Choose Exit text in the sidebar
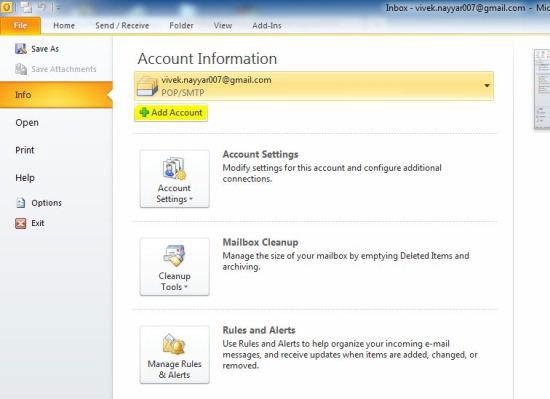Image resolution: width=550 pixels, height=399 pixels. pyautogui.click(x=38, y=223)
